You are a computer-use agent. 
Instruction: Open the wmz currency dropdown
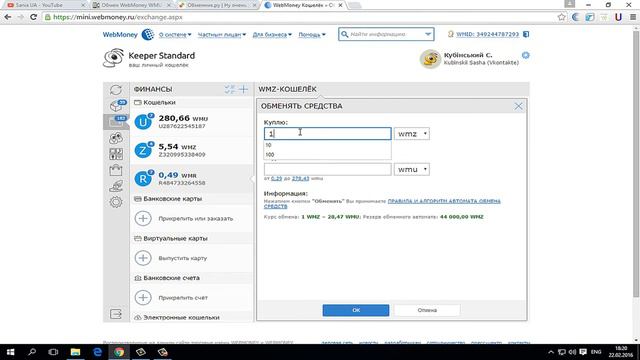pyautogui.click(x=411, y=133)
